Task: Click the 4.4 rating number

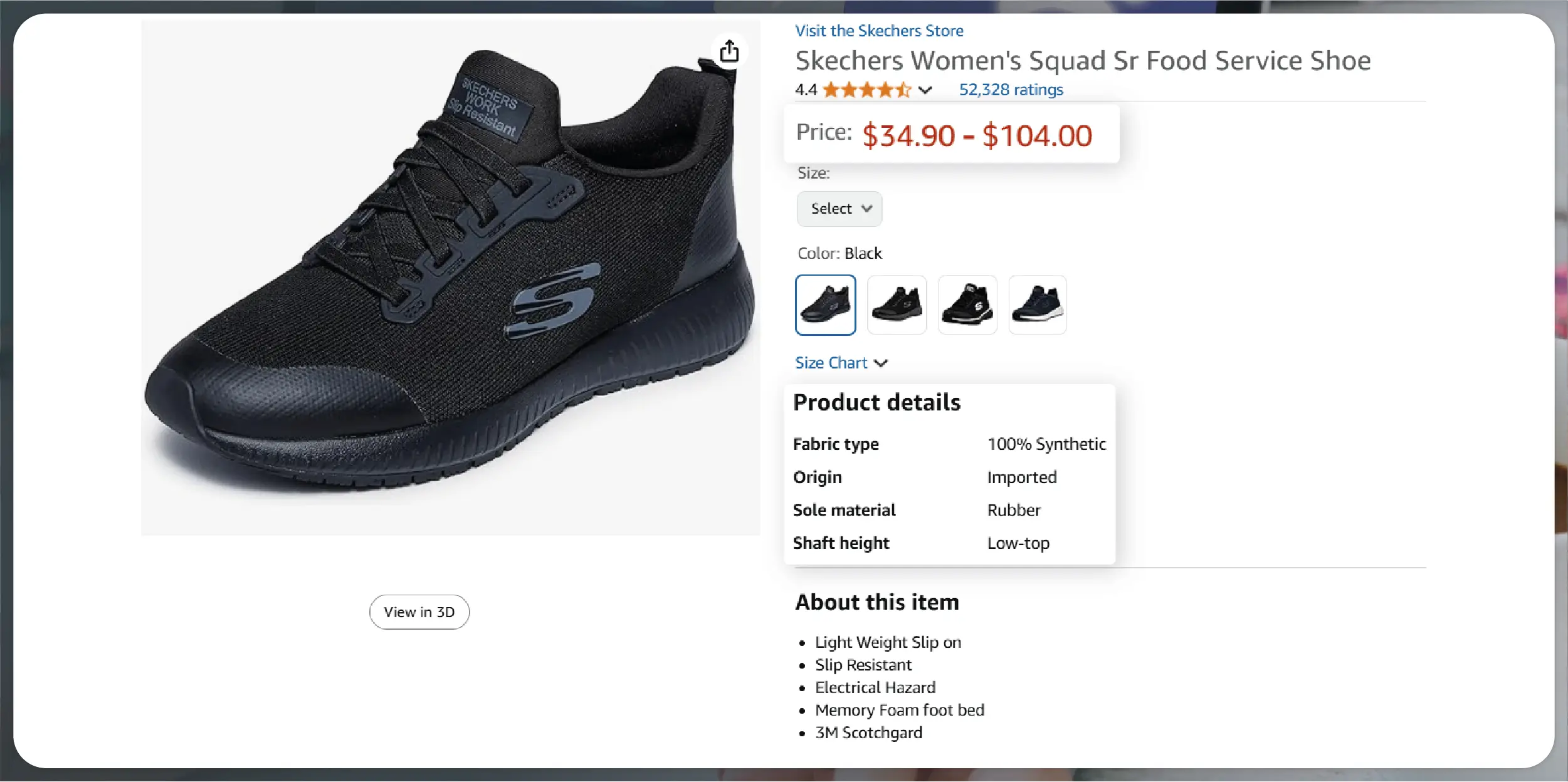Action: [806, 90]
